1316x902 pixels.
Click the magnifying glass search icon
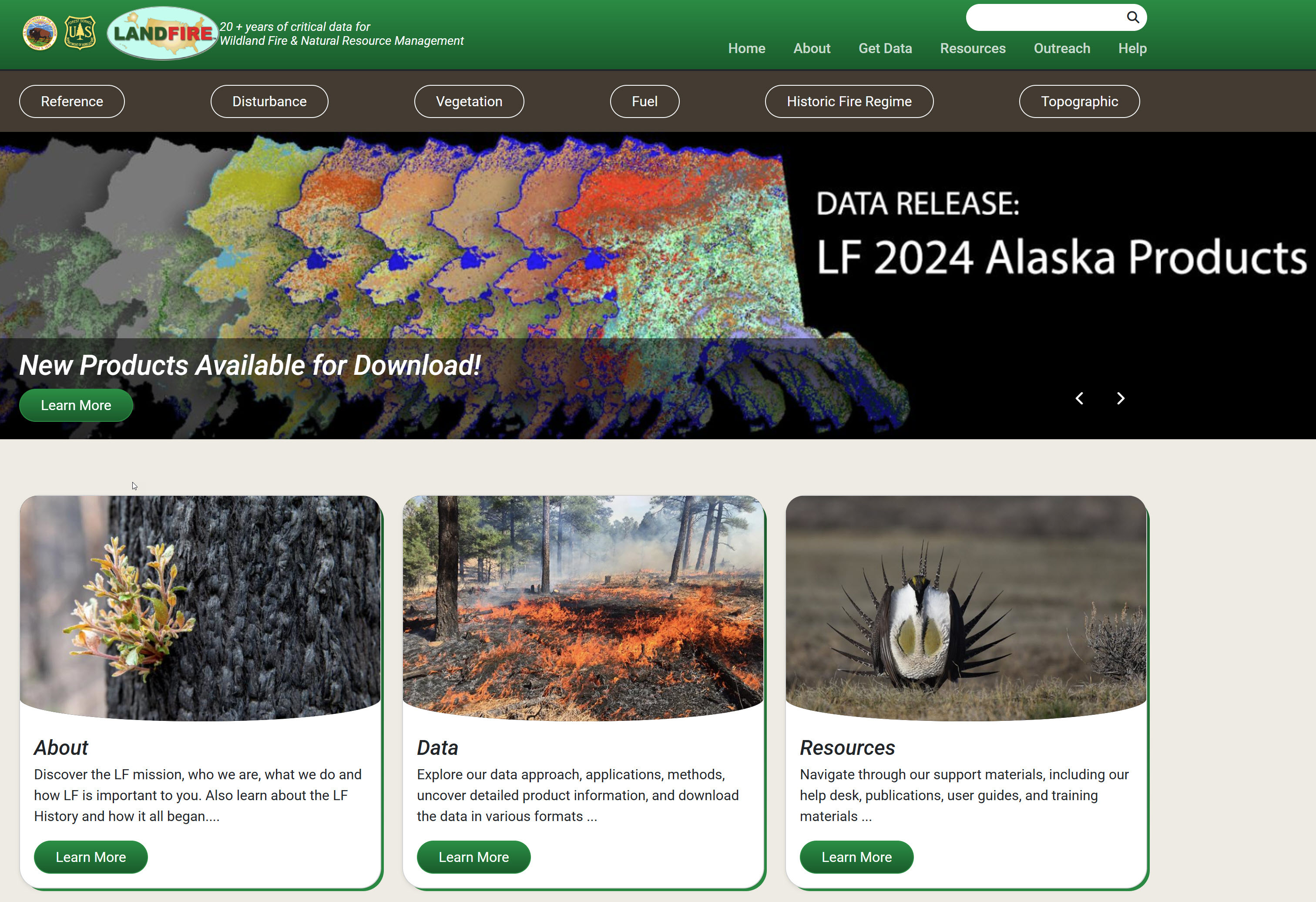pyautogui.click(x=1132, y=17)
